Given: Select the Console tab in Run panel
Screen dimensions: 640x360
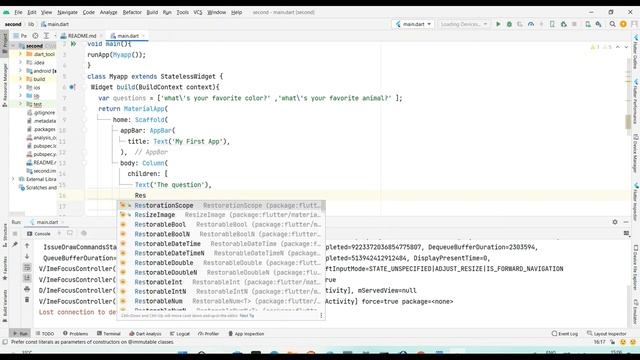Looking at the screenshot, I should (x=39, y=233).
